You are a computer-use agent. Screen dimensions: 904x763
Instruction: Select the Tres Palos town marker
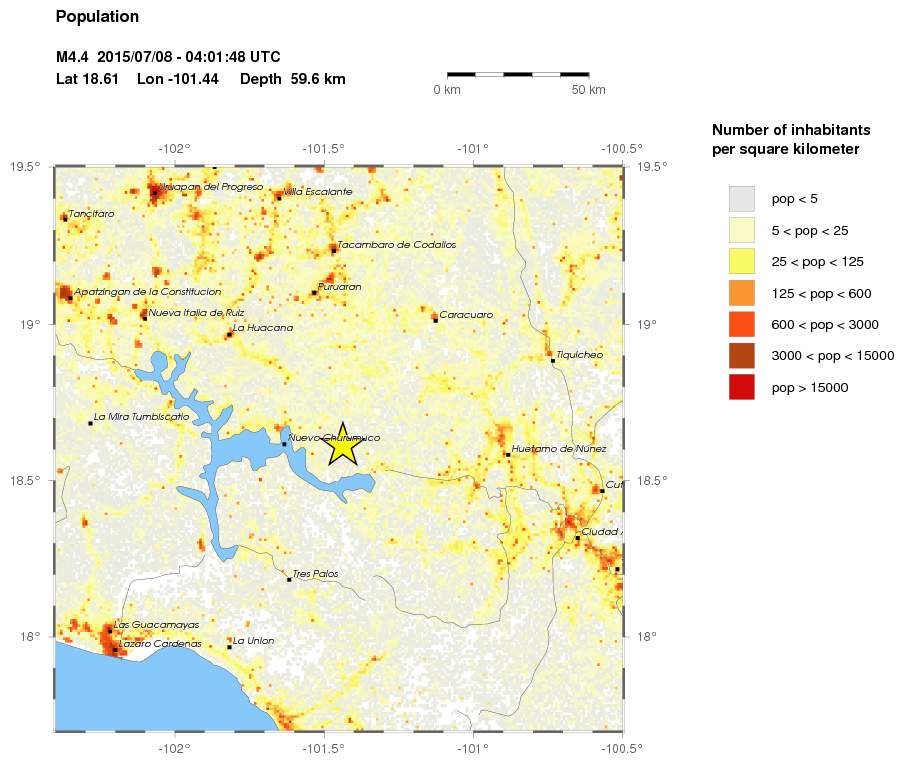coord(289,579)
